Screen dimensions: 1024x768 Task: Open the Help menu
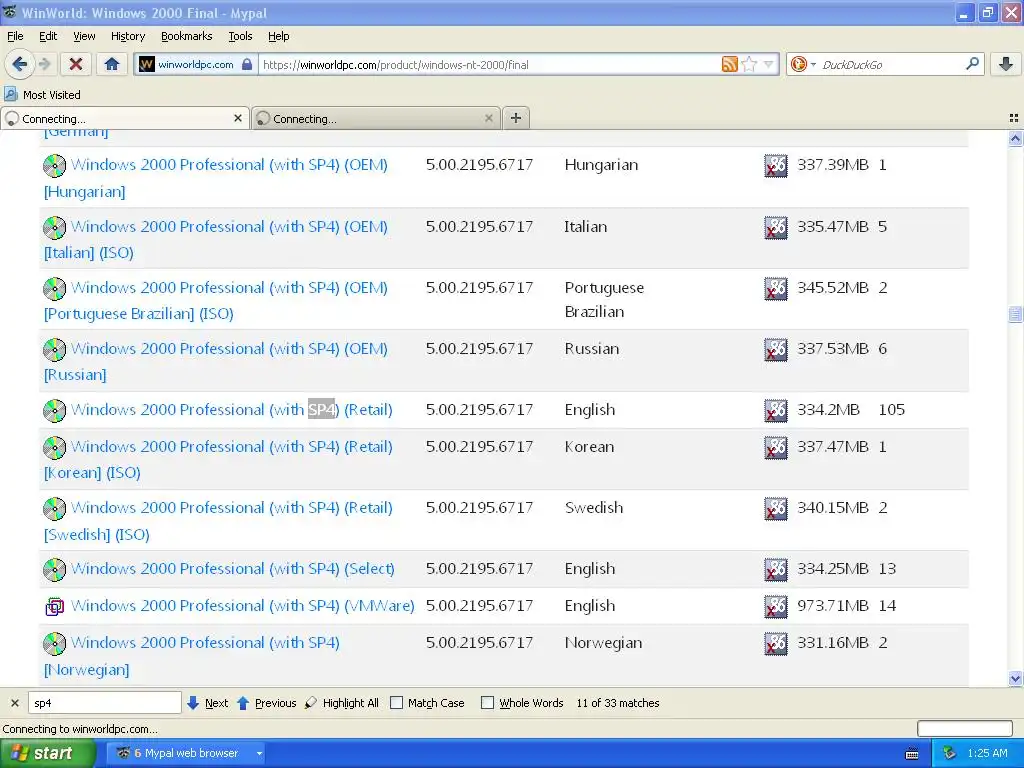point(278,36)
